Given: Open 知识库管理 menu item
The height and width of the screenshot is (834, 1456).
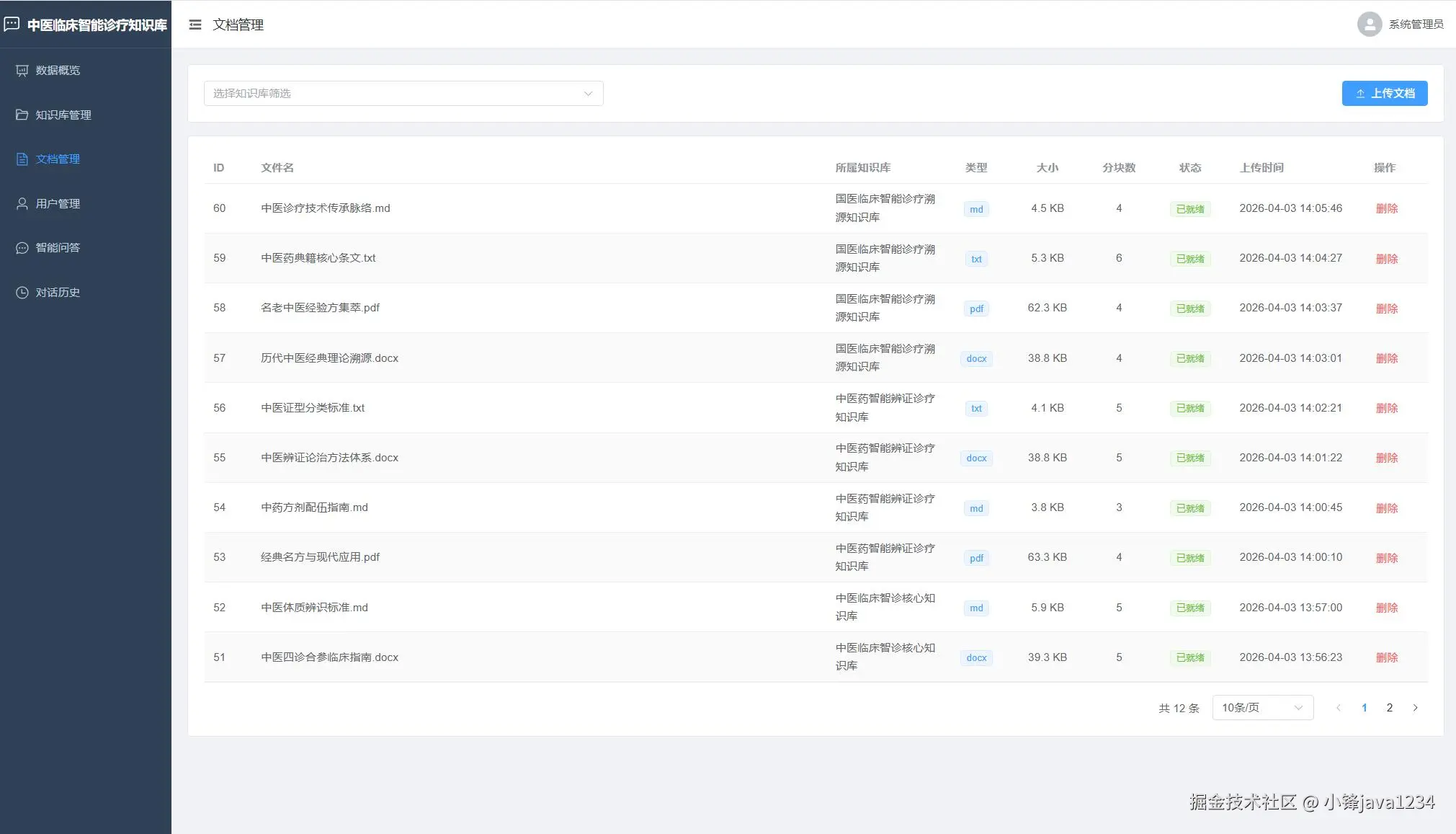Looking at the screenshot, I should point(63,115).
